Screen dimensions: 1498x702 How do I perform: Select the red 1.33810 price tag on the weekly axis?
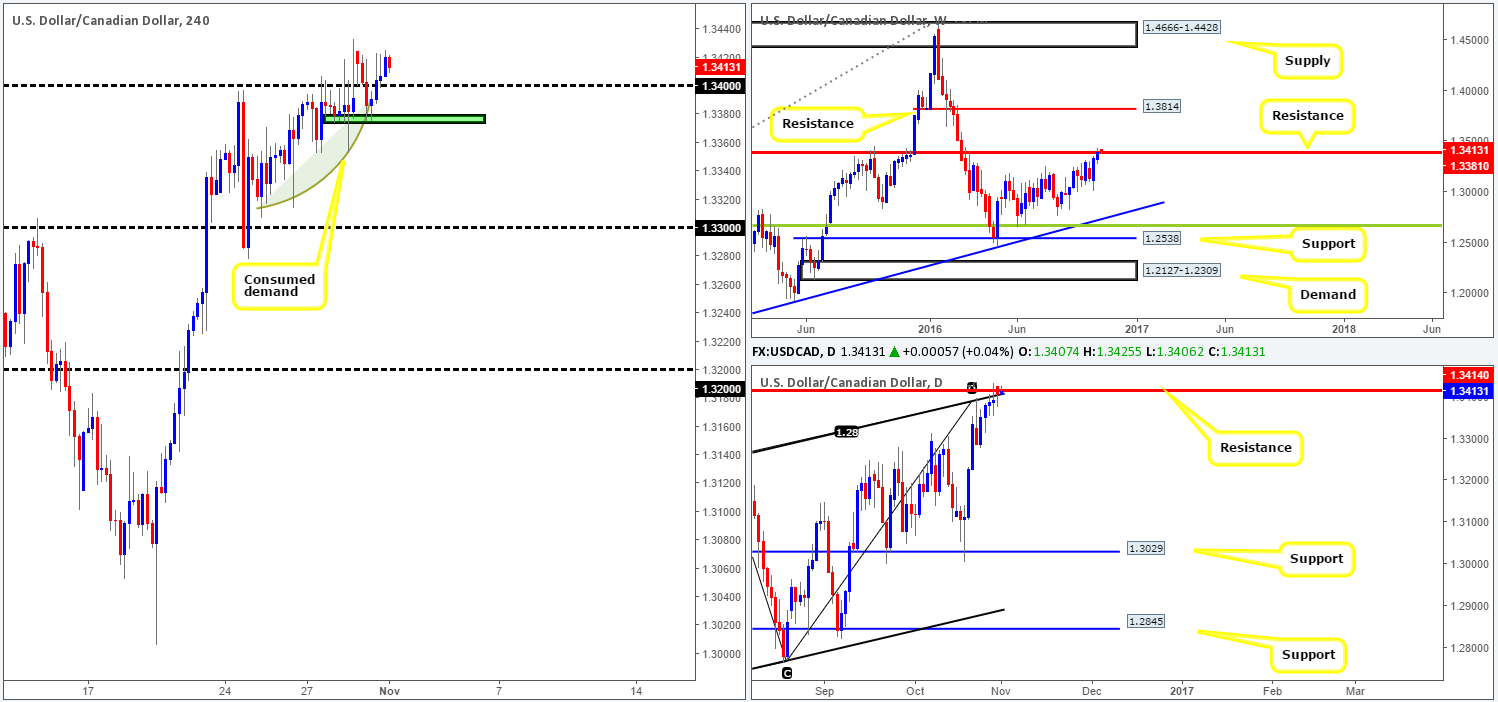coord(1468,168)
